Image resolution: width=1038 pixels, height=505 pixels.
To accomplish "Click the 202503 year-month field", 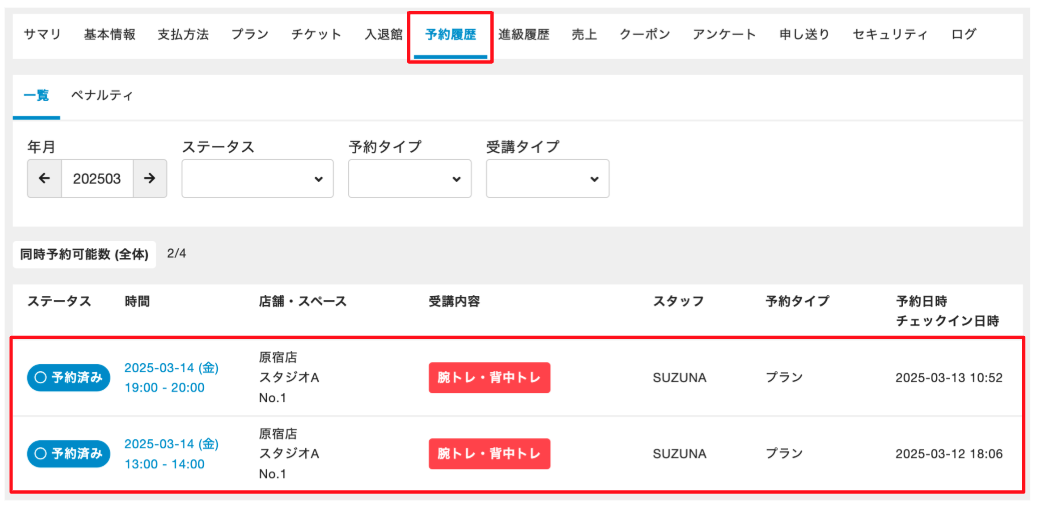I will point(97,179).
